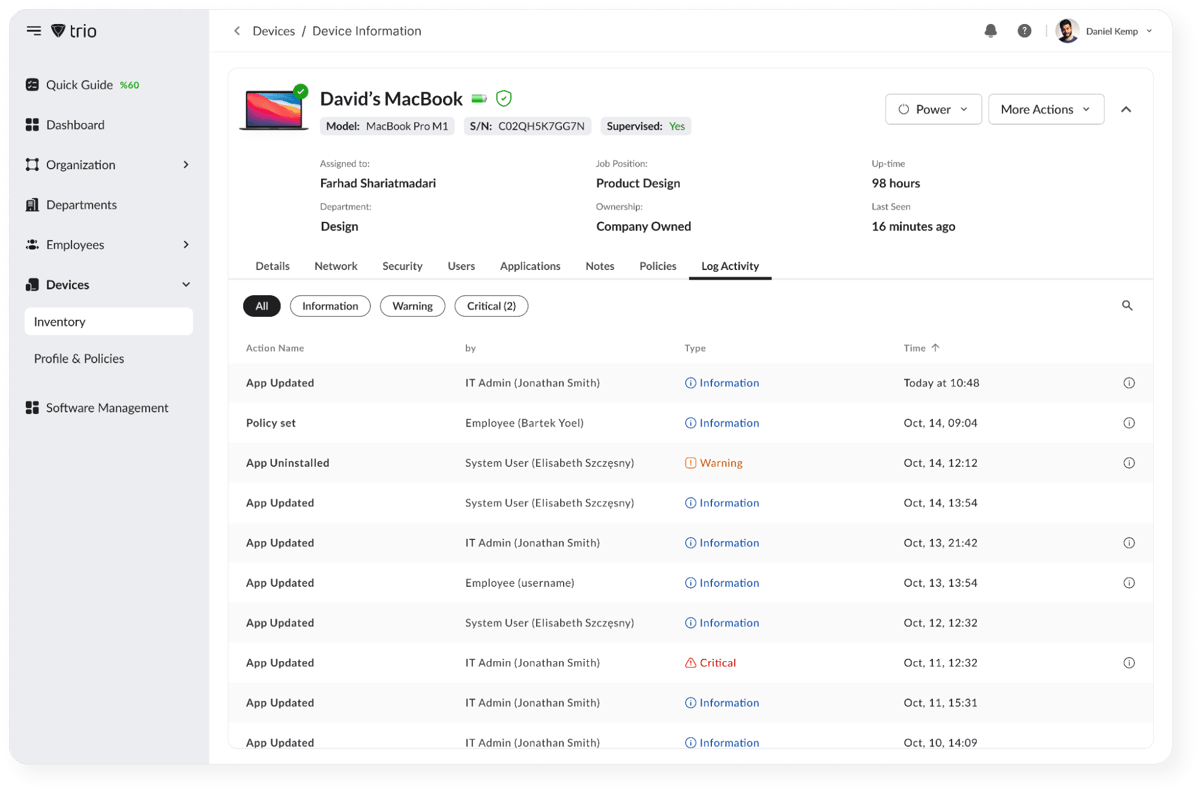Open the Power dropdown

click(x=933, y=109)
